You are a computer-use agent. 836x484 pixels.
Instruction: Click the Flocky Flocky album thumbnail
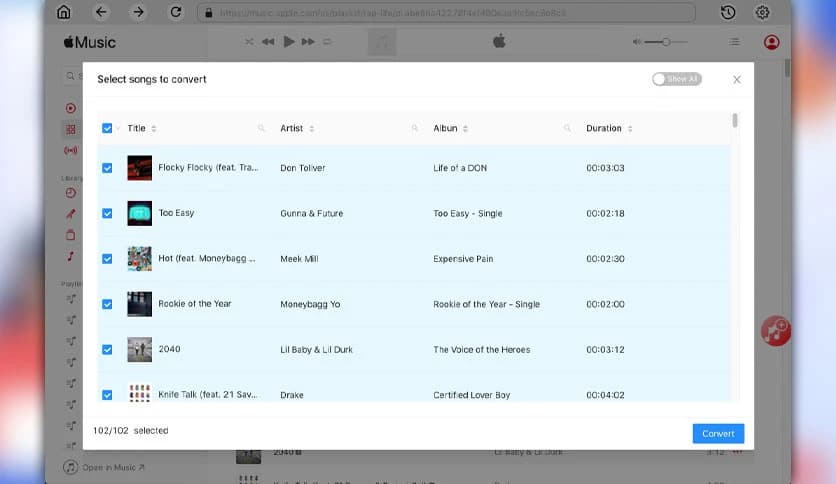tap(139, 168)
